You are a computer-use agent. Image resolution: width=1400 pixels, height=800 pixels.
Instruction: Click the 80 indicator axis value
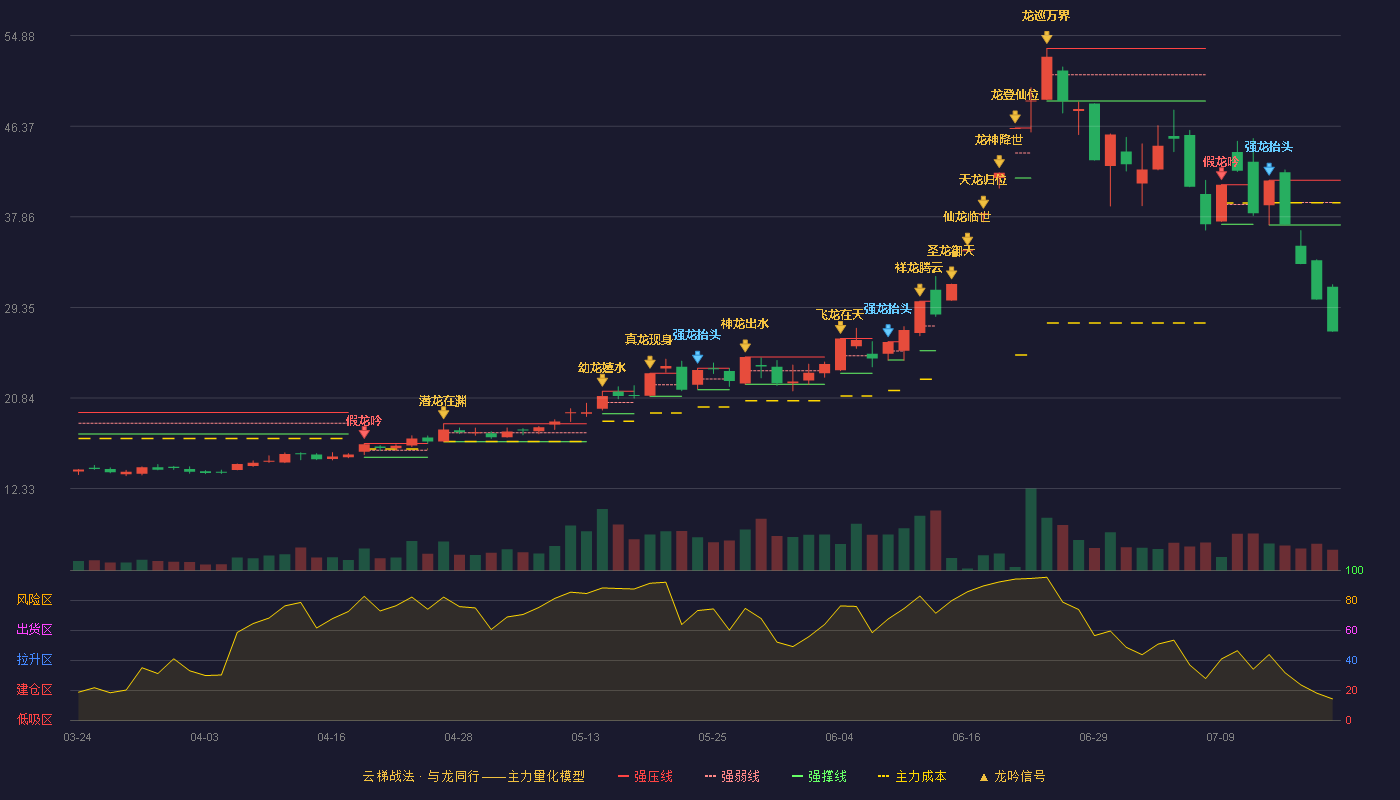point(1351,600)
